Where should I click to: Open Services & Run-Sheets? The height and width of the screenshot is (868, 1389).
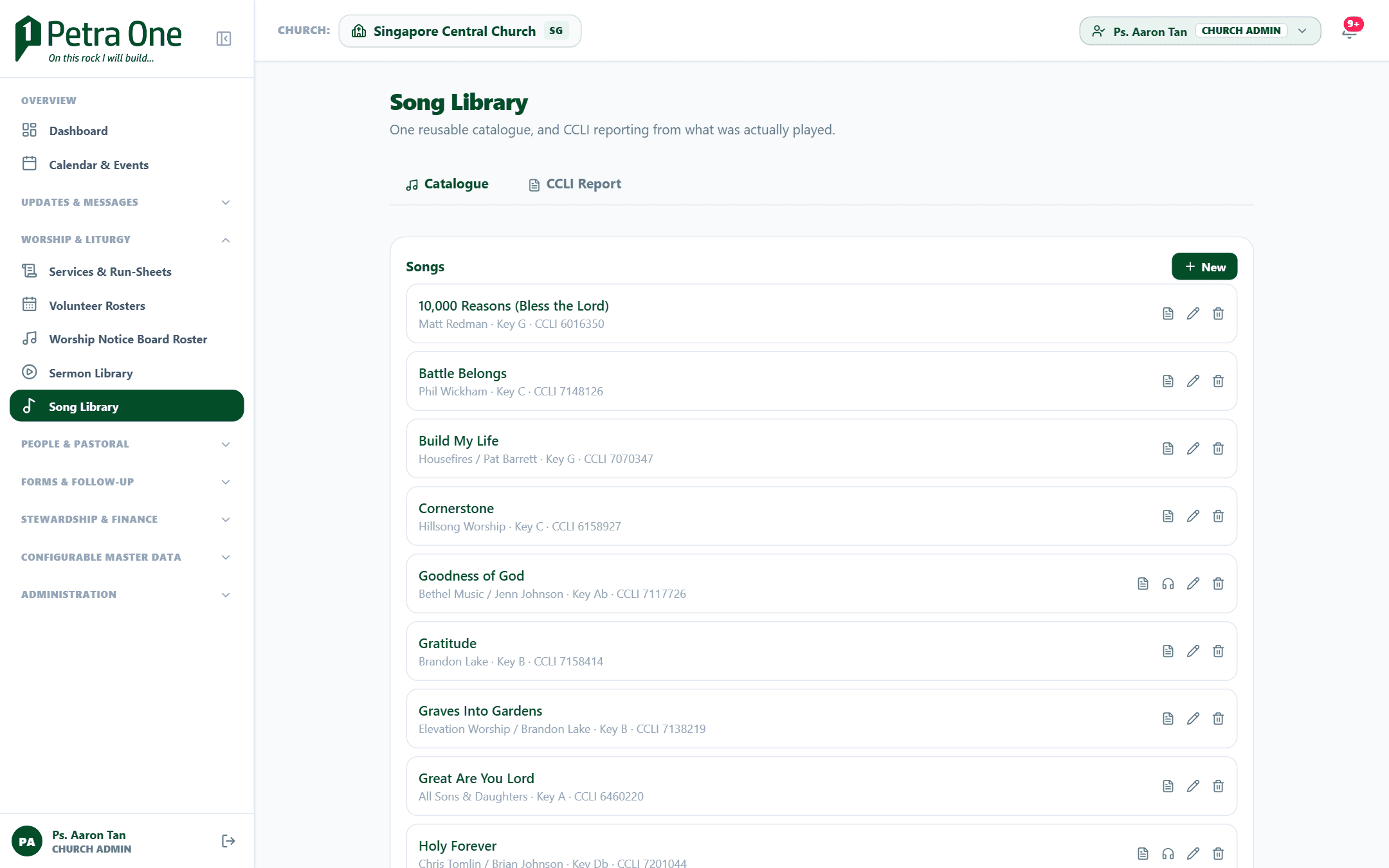click(x=127, y=271)
